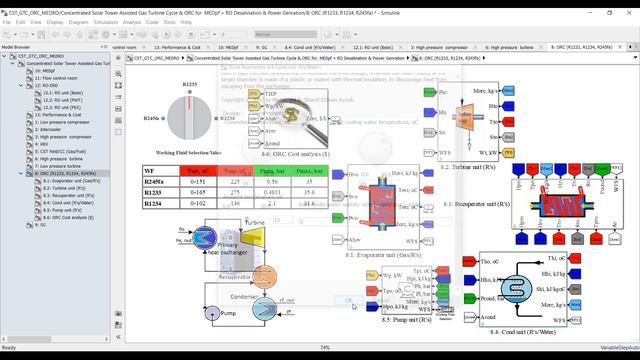Click the tab strip scroll-left arrow
The height and width of the screenshot is (360, 640).
[x=631, y=47]
